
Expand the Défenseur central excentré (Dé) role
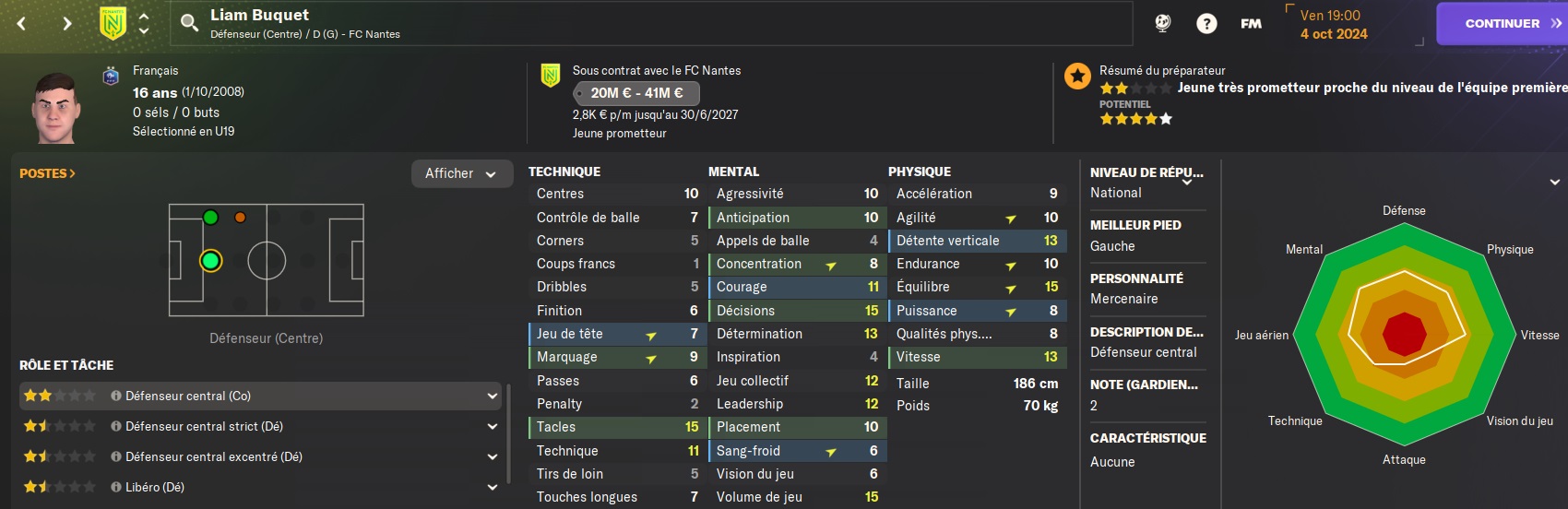click(x=493, y=457)
